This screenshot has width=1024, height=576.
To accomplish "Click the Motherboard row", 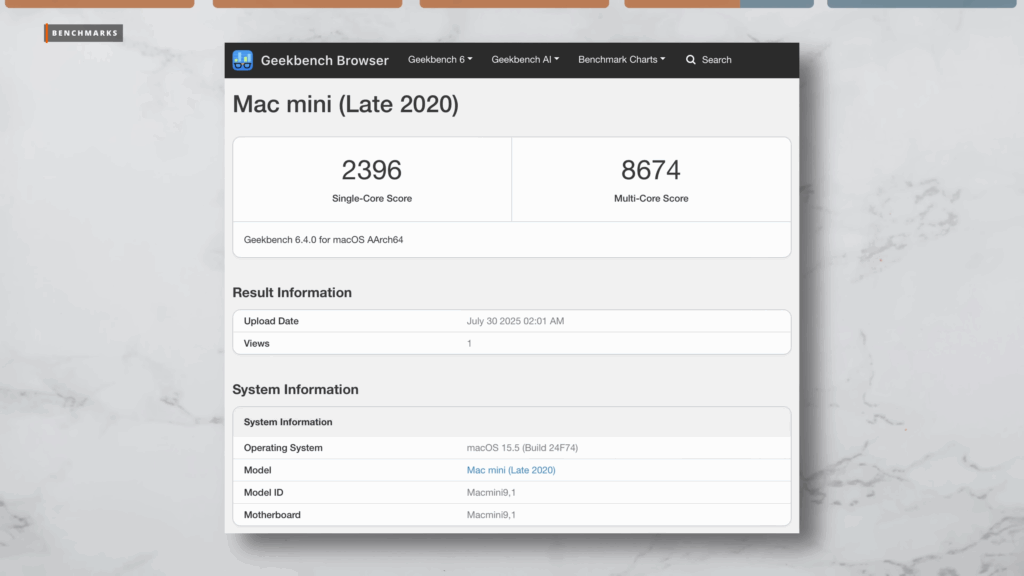I will 511,515.
